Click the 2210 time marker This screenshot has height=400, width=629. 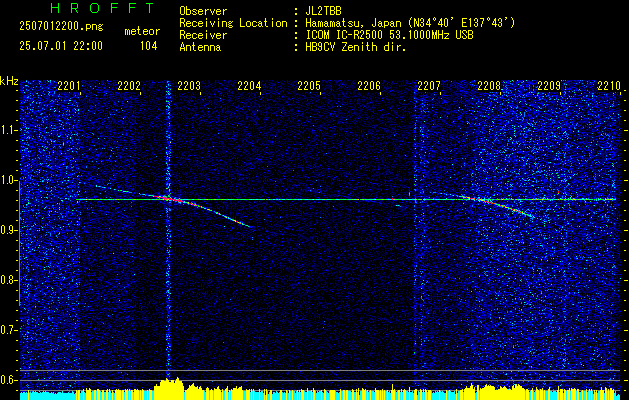[x=609, y=86]
